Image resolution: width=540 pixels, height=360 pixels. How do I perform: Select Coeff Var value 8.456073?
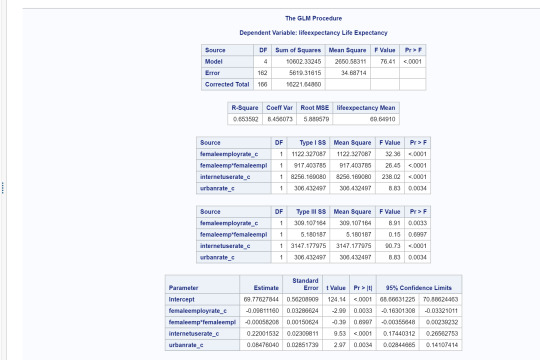280,119
